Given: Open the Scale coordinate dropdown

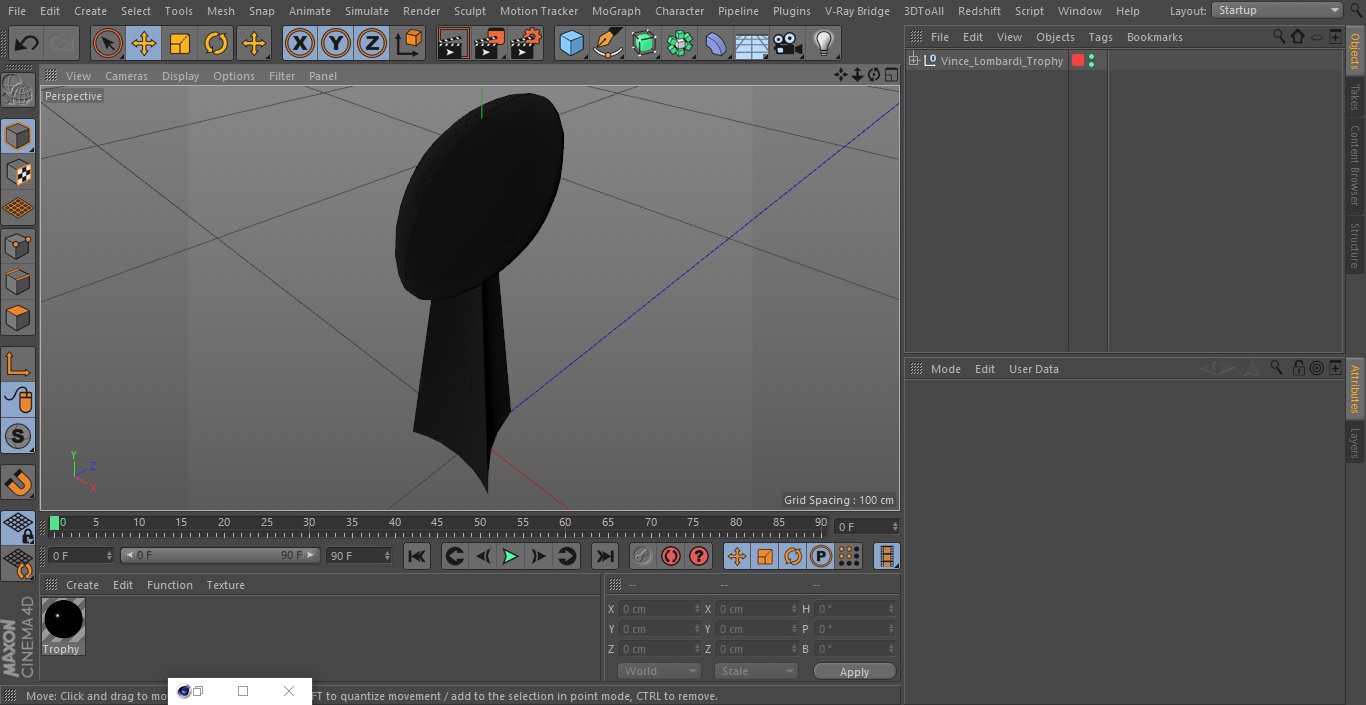Looking at the screenshot, I should [x=756, y=671].
